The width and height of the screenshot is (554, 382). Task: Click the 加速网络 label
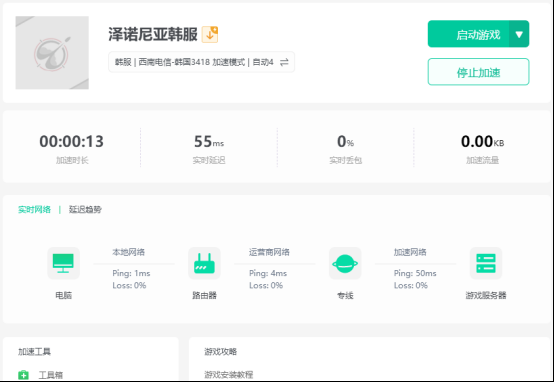tap(410, 252)
